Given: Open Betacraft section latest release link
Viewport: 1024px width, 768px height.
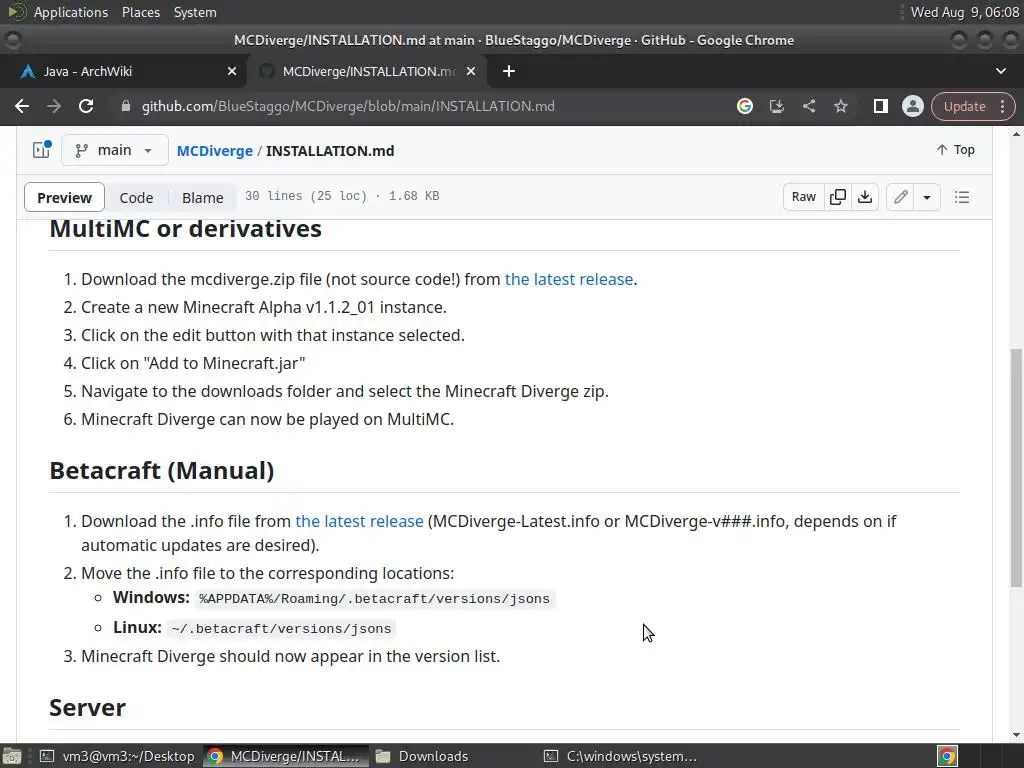Looking at the screenshot, I should 359,521.
